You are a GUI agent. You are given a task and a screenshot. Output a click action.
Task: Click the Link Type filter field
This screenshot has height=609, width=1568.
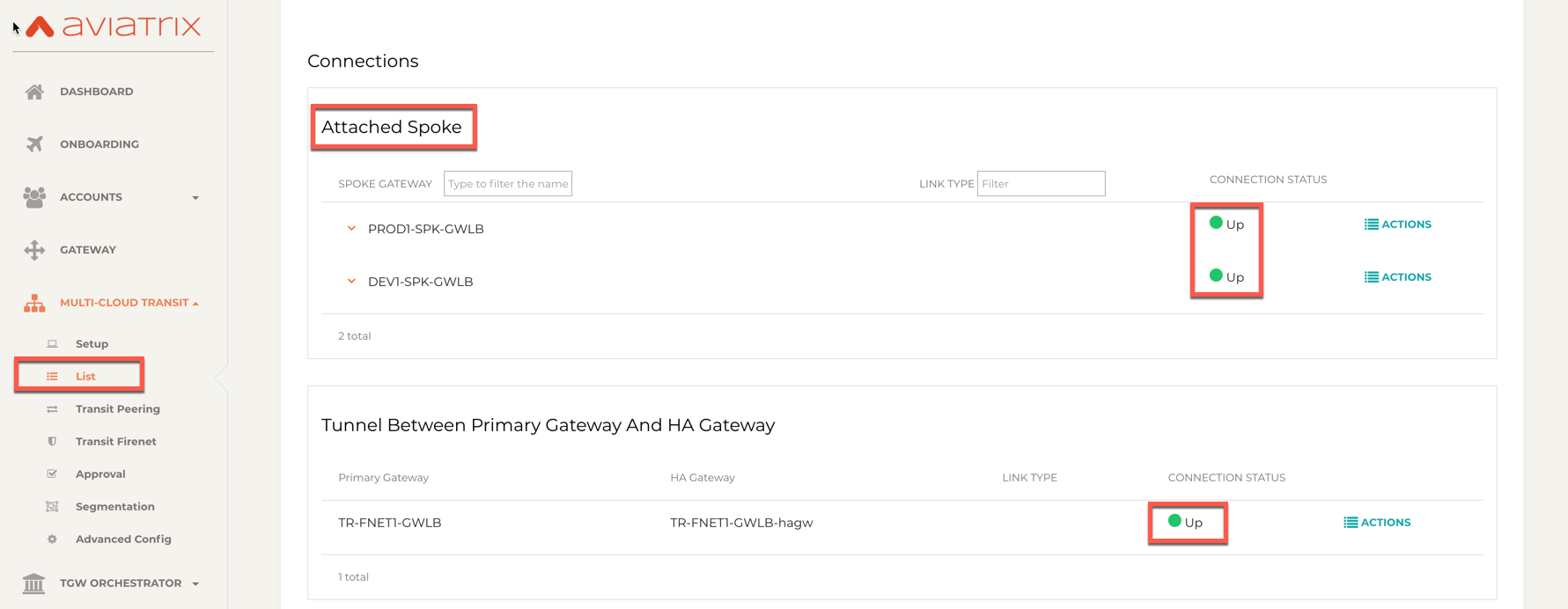1041,184
